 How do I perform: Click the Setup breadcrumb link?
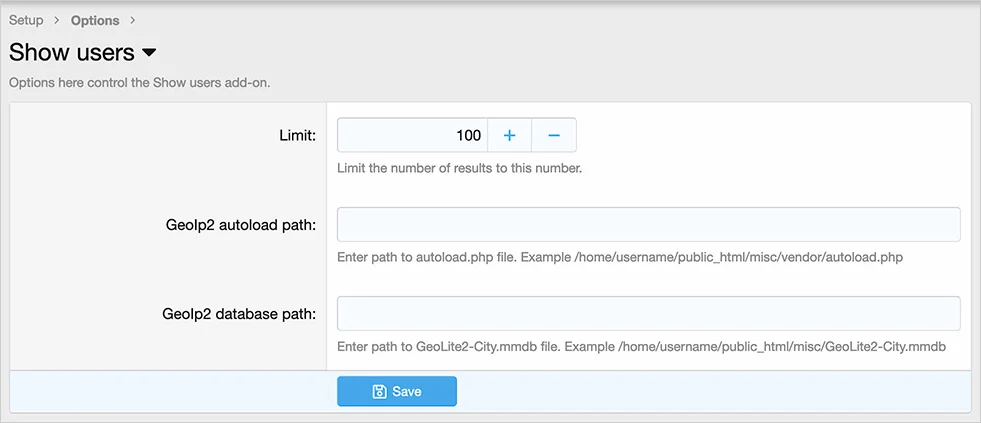(x=26, y=20)
